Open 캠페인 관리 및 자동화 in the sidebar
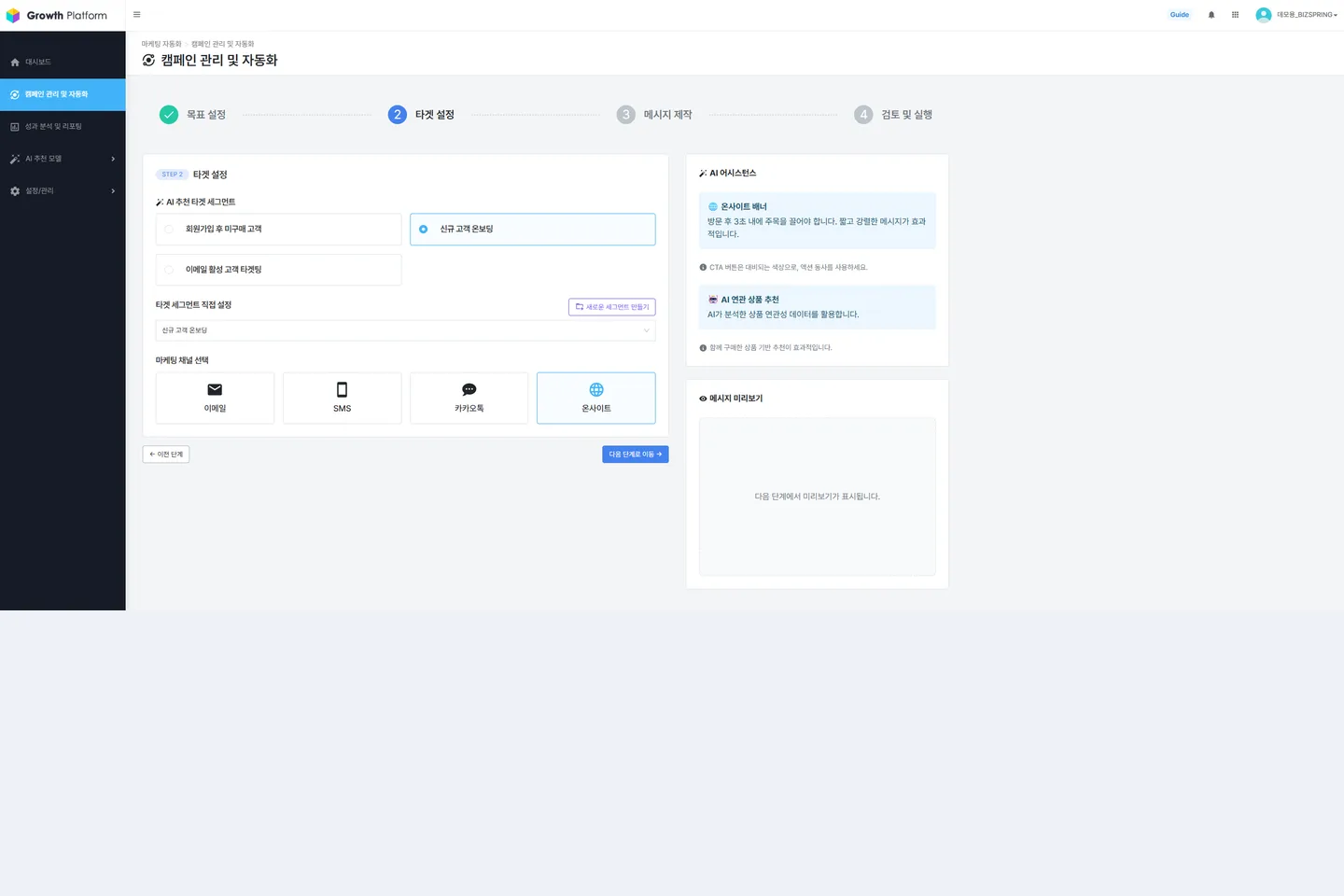The height and width of the screenshot is (896, 1344). point(63,95)
